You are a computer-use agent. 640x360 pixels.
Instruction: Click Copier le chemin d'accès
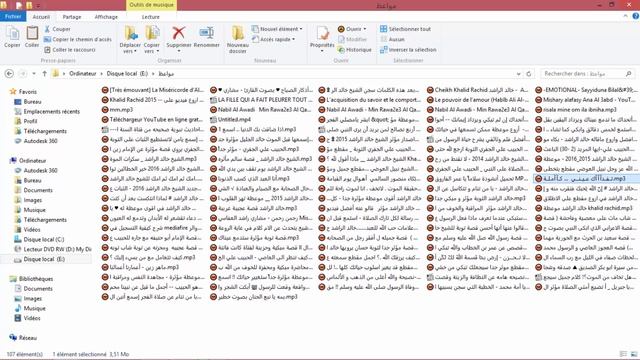point(78,39)
